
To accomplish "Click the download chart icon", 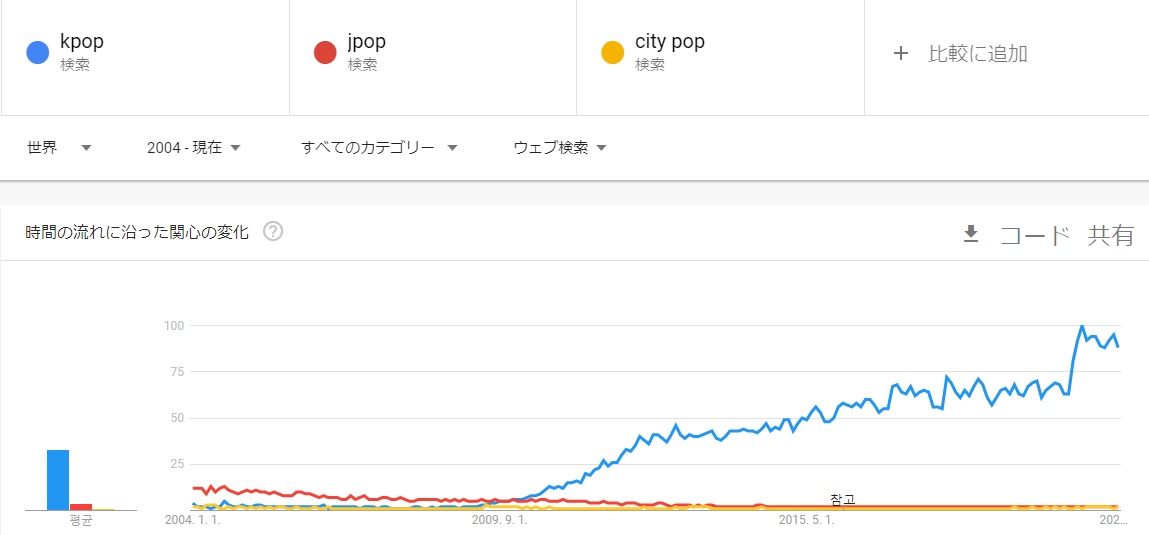I will 970,234.
